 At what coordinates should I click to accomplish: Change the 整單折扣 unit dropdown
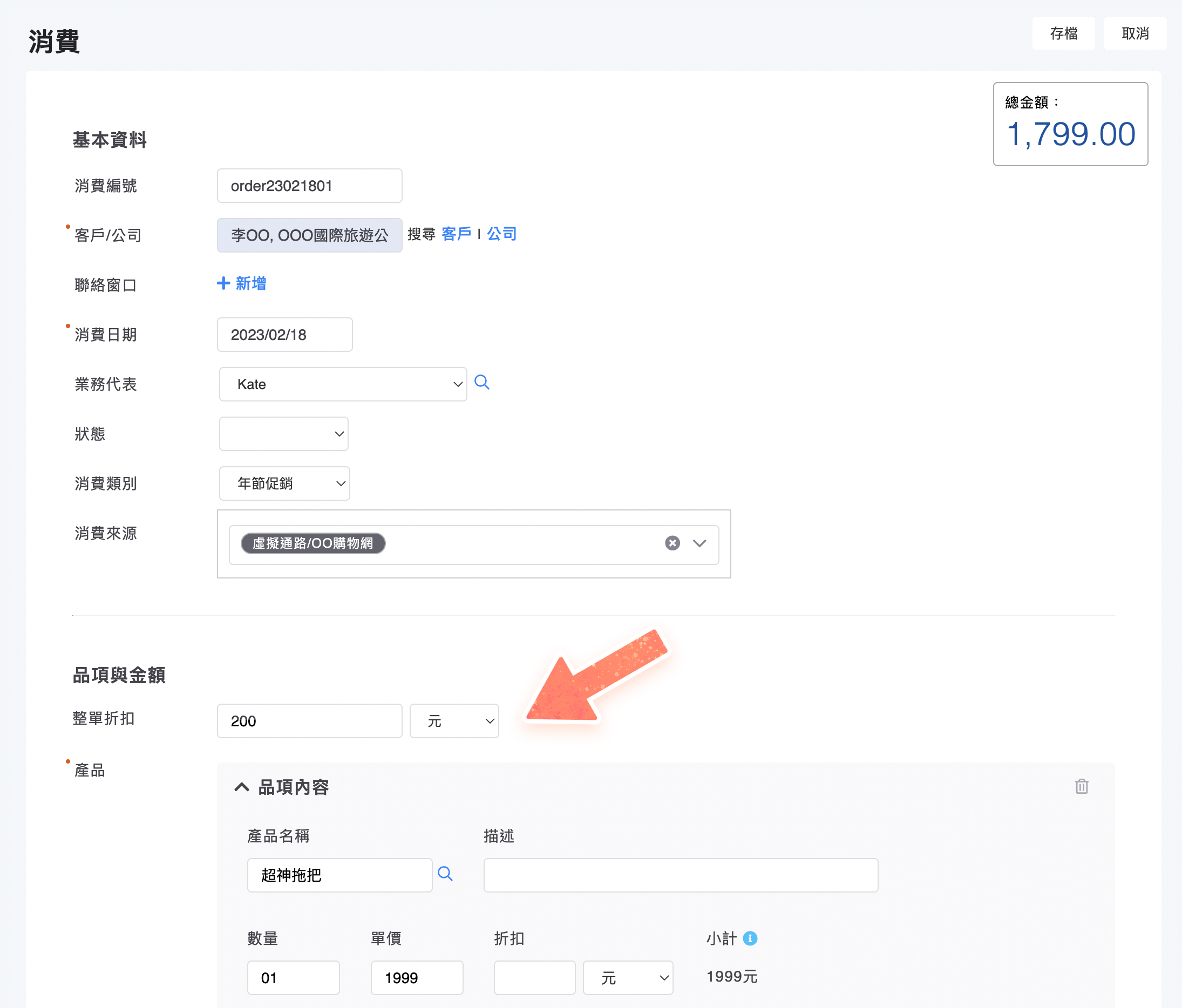coord(453,720)
